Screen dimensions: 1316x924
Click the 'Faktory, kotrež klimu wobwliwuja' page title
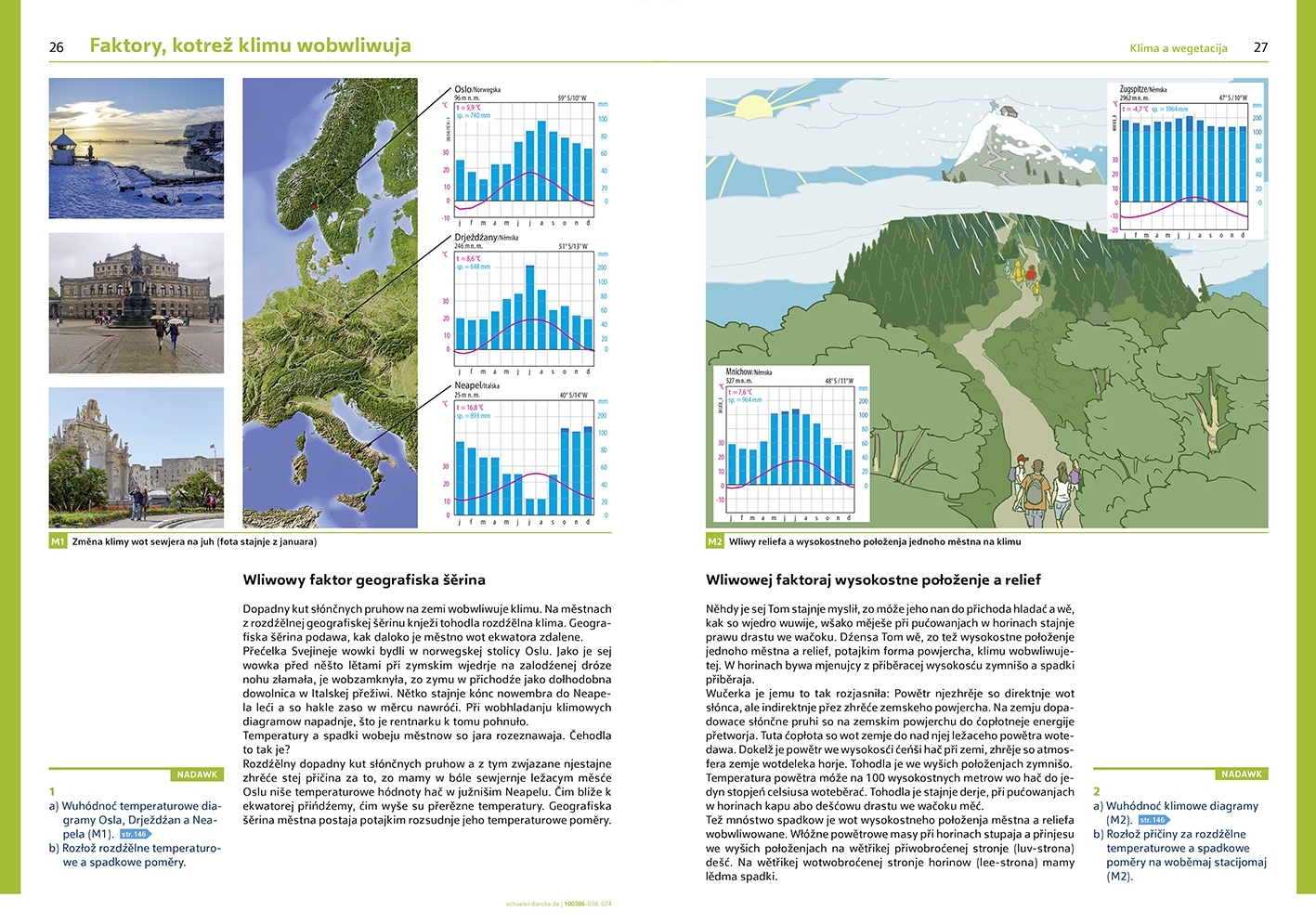pos(250,46)
